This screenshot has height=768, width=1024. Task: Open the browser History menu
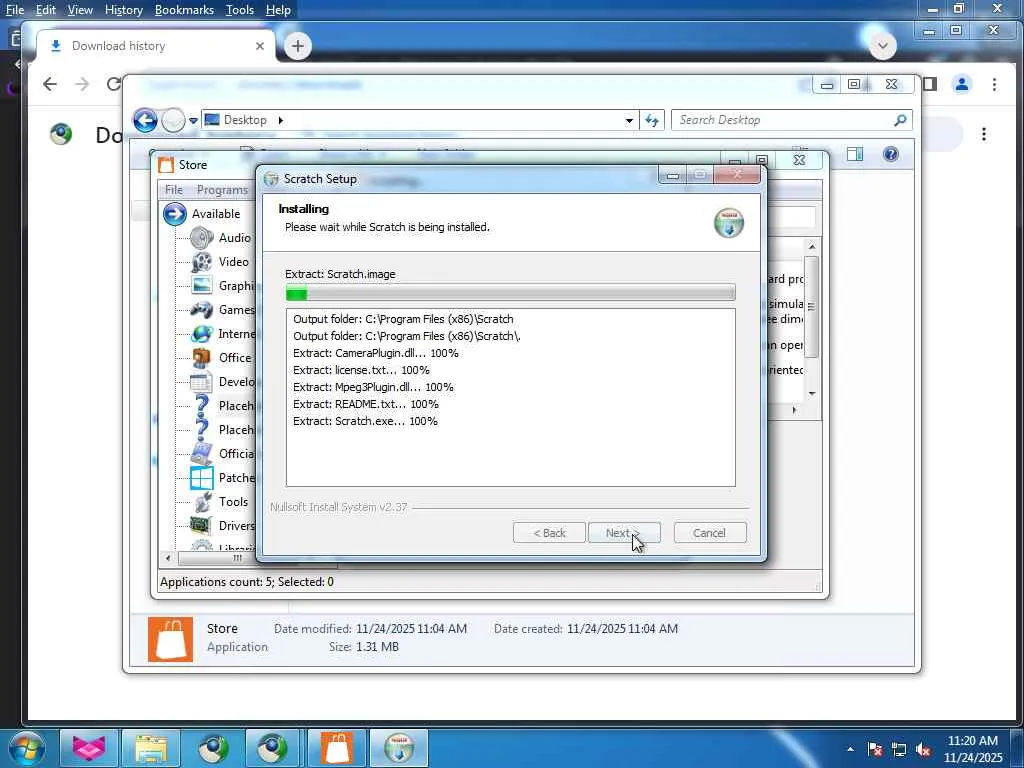(123, 10)
